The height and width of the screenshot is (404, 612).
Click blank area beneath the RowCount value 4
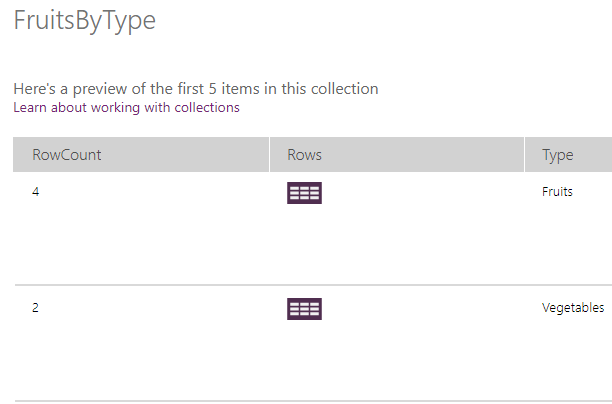pyautogui.click(x=36, y=240)
